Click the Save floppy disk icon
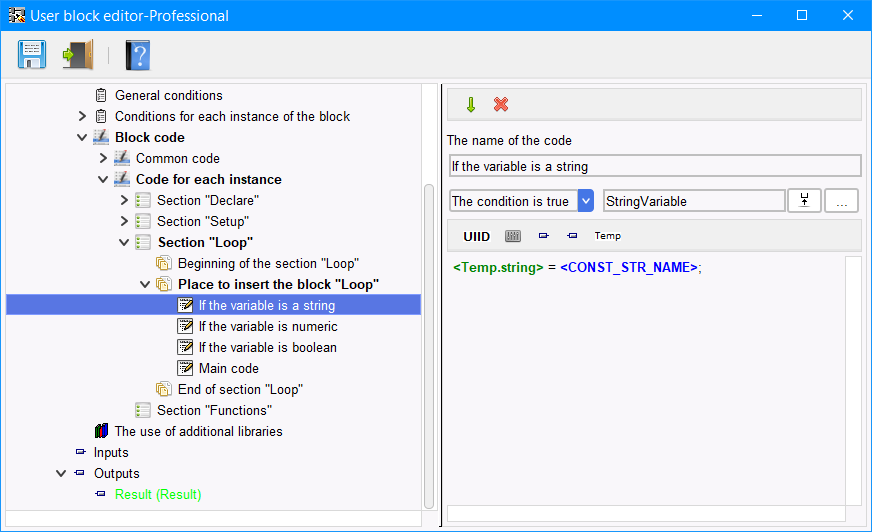 [x=32, y=54]
